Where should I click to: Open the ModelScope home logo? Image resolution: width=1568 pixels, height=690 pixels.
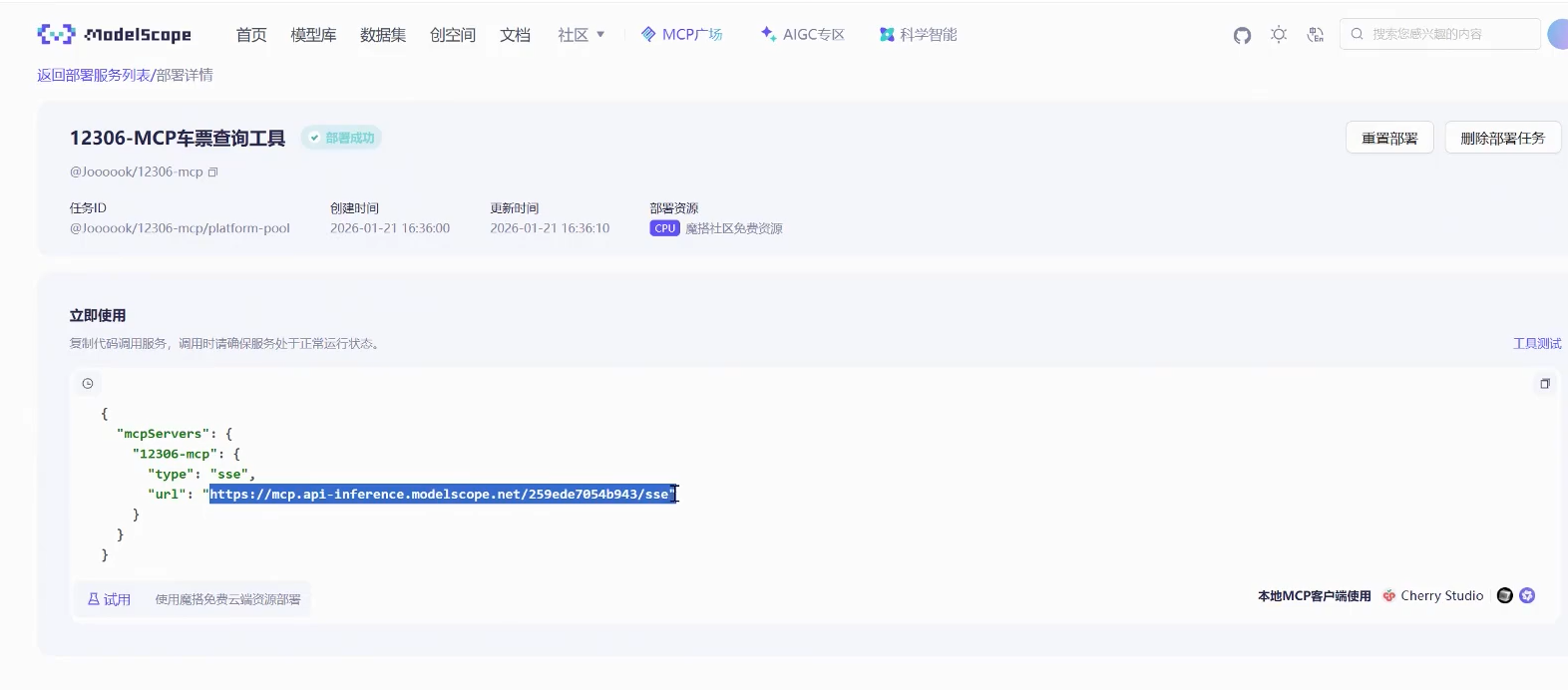114,35
